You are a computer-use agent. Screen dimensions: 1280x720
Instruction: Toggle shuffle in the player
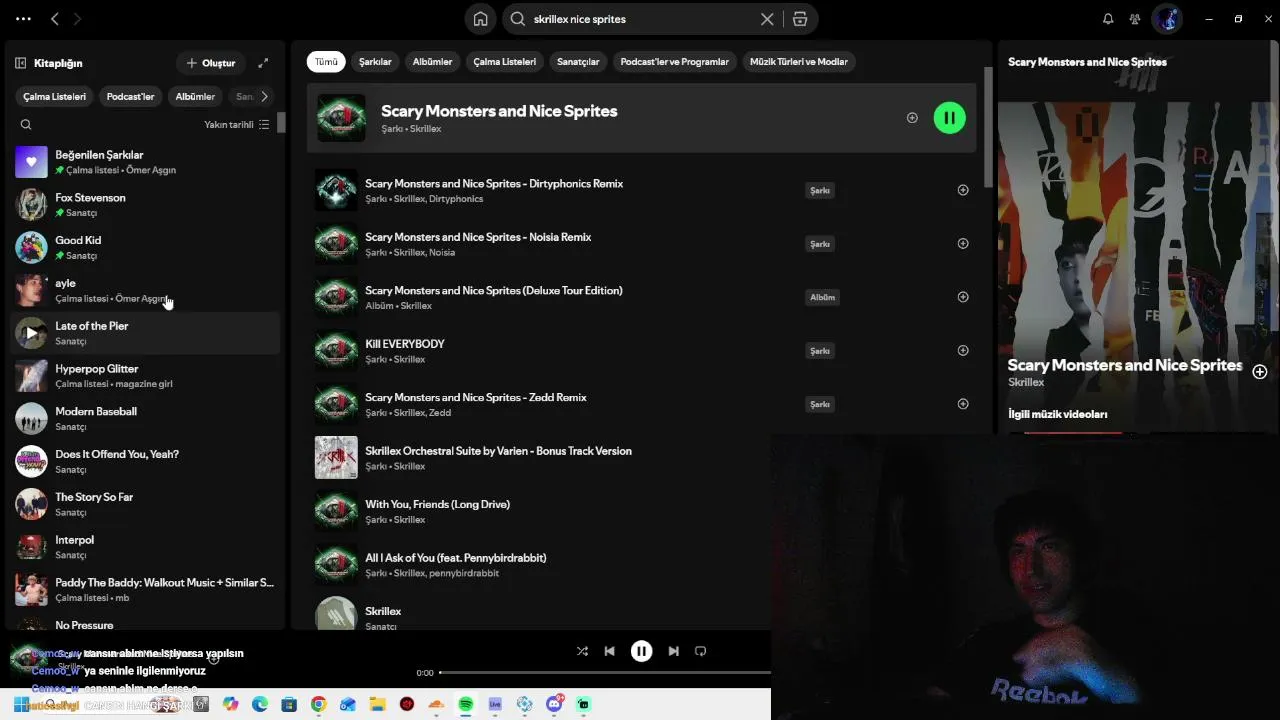[x=582, y=651]
